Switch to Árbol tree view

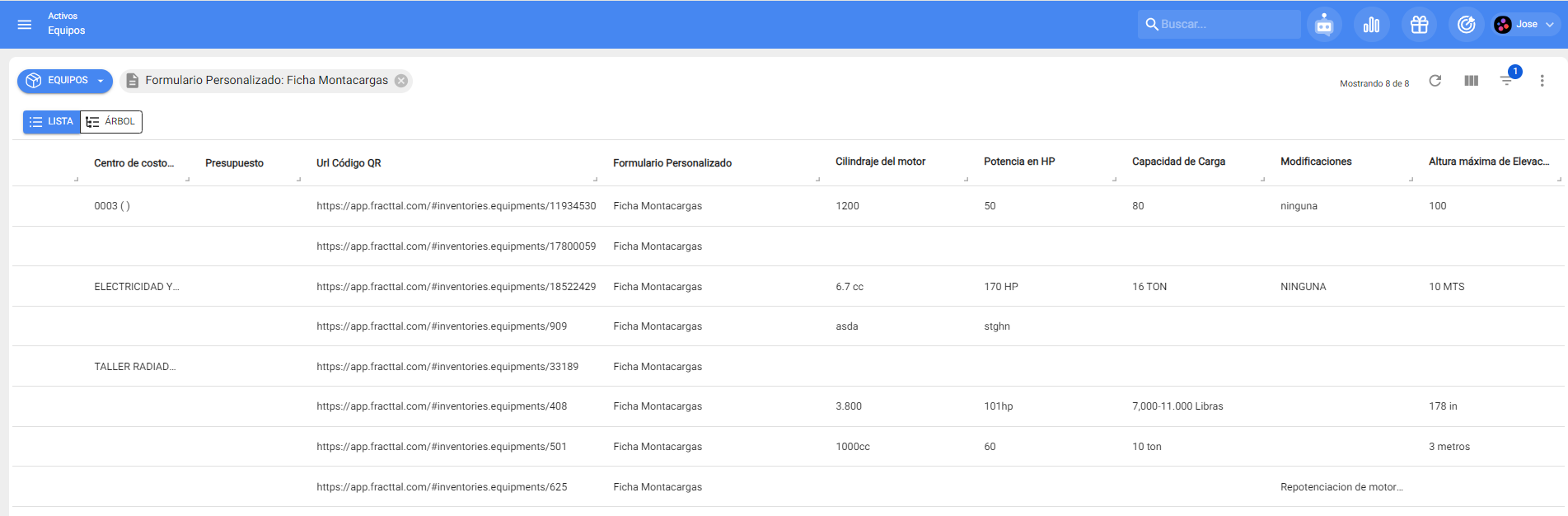[x=111, y=122]
